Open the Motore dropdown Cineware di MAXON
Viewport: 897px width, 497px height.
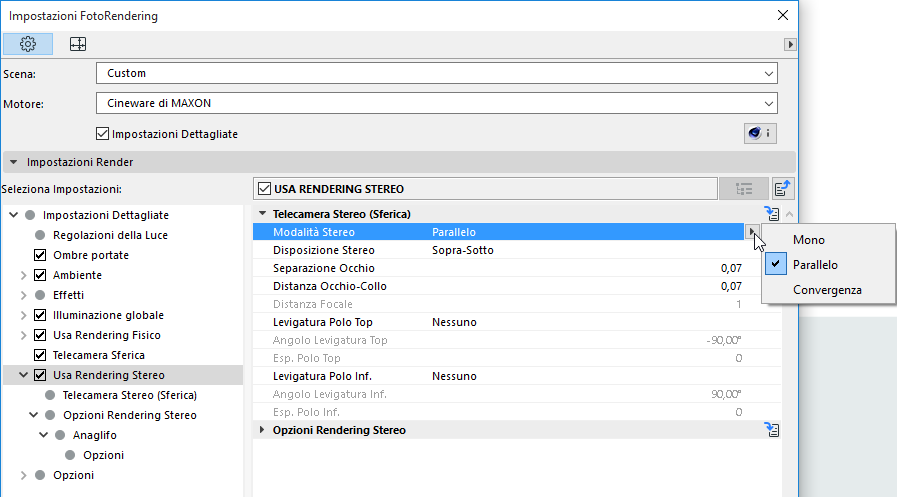[x=436, y=104]
